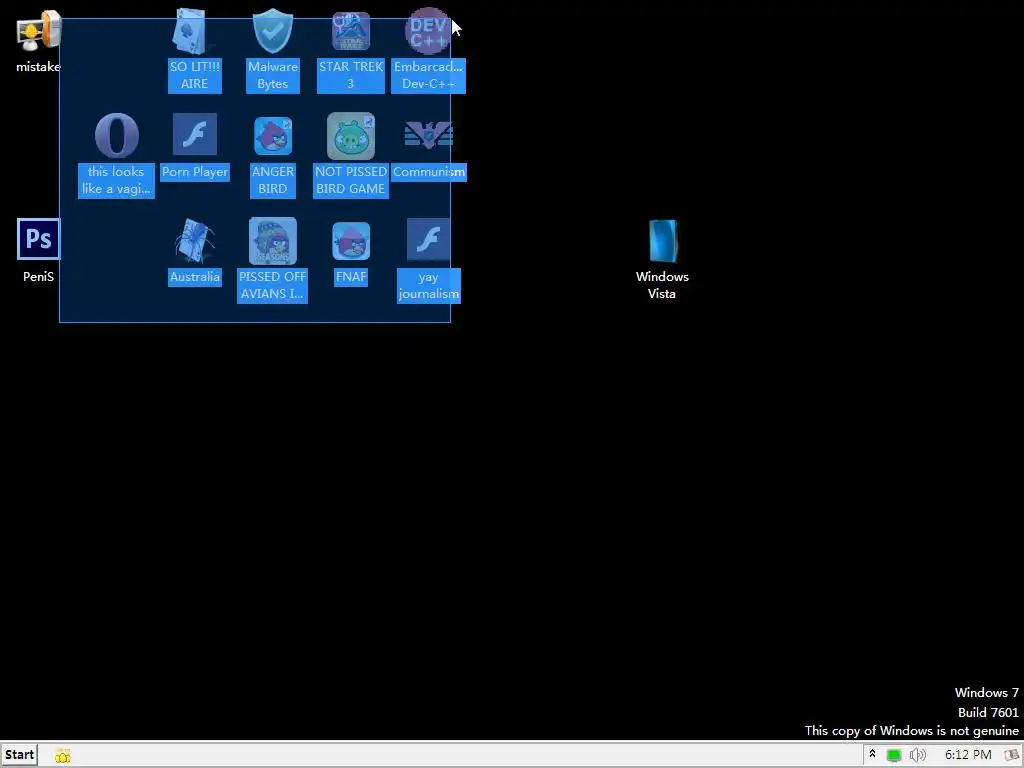Screen dimensions: 1024x768
Task: Select the STAR TREK 3 icon
Action: click(x=351, y=31)
